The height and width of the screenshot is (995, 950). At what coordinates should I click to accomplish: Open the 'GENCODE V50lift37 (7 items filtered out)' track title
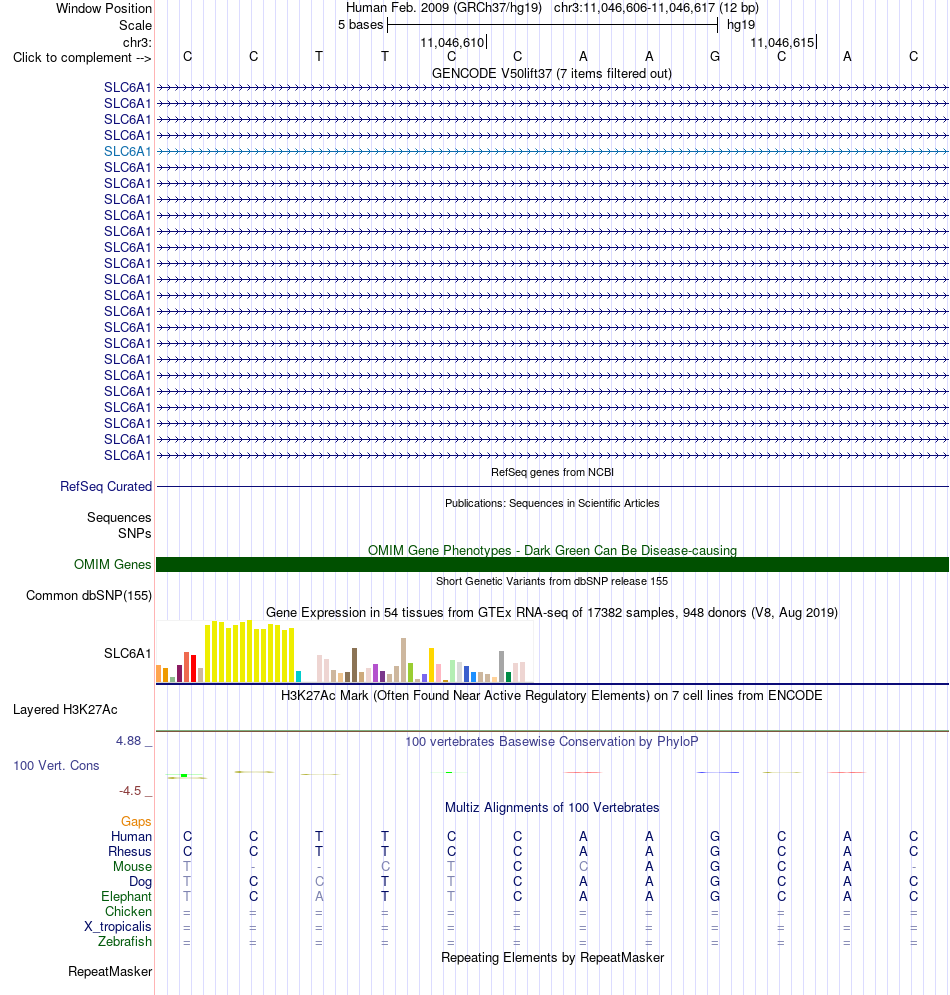coord(551,74)
